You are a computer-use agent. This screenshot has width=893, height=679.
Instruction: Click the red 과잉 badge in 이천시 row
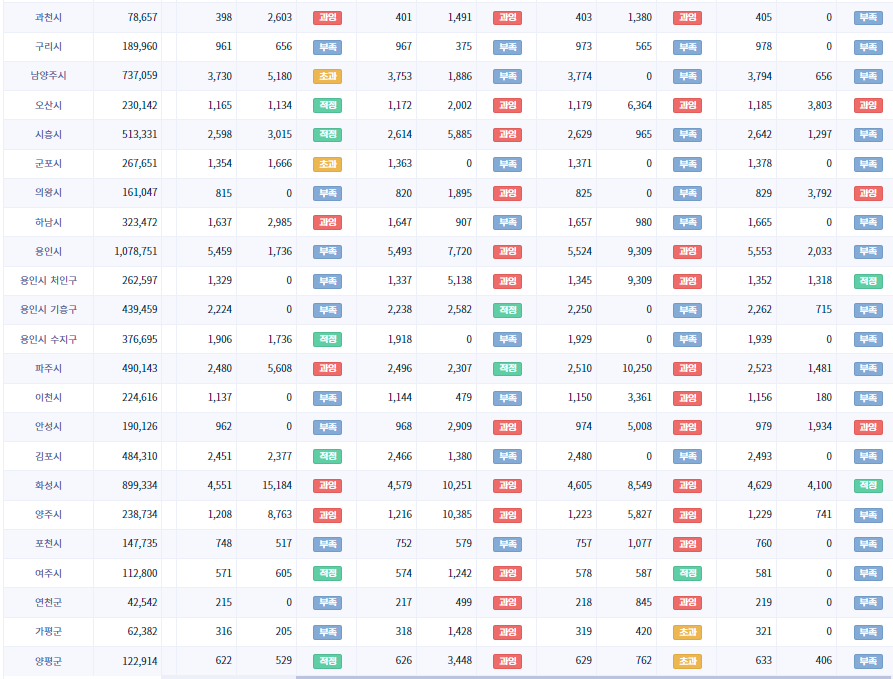click(x=687, y=398)
